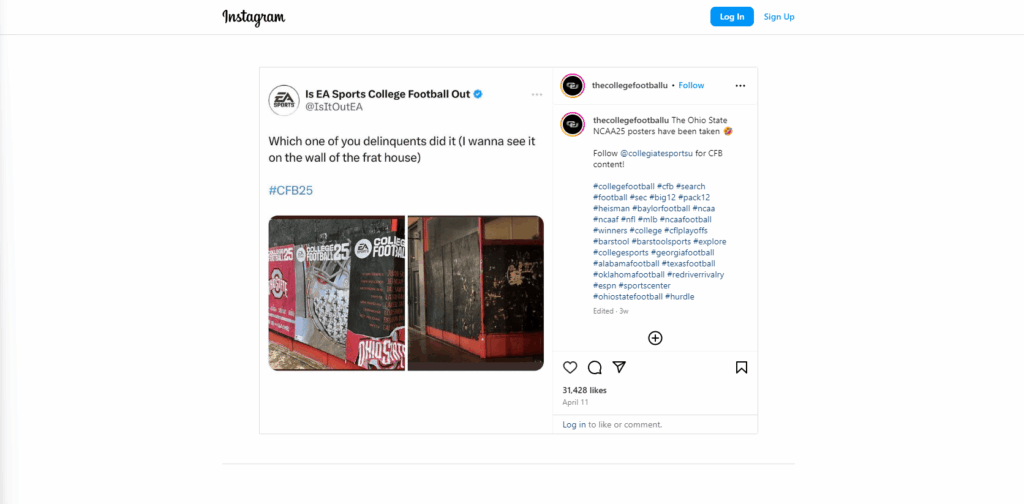Open comments via speech bubble icon
This screenshot has width=1024, height=504.
pyautogui.click(x=594, y=368)
